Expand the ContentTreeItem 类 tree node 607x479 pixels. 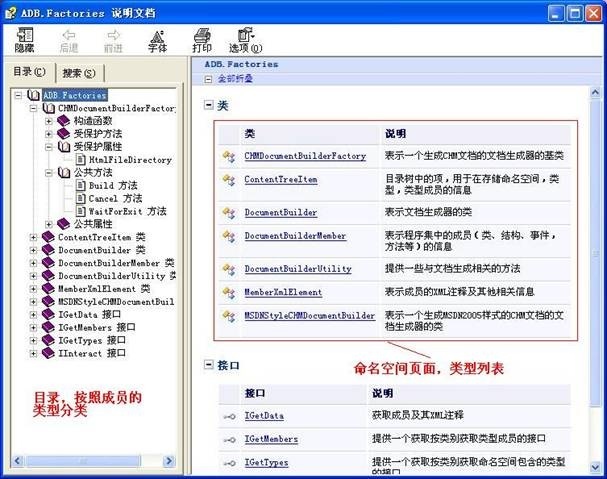(34, 237)
